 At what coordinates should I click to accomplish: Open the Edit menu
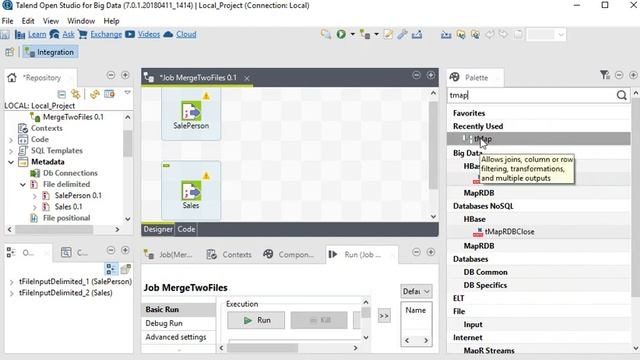[28, 21]
